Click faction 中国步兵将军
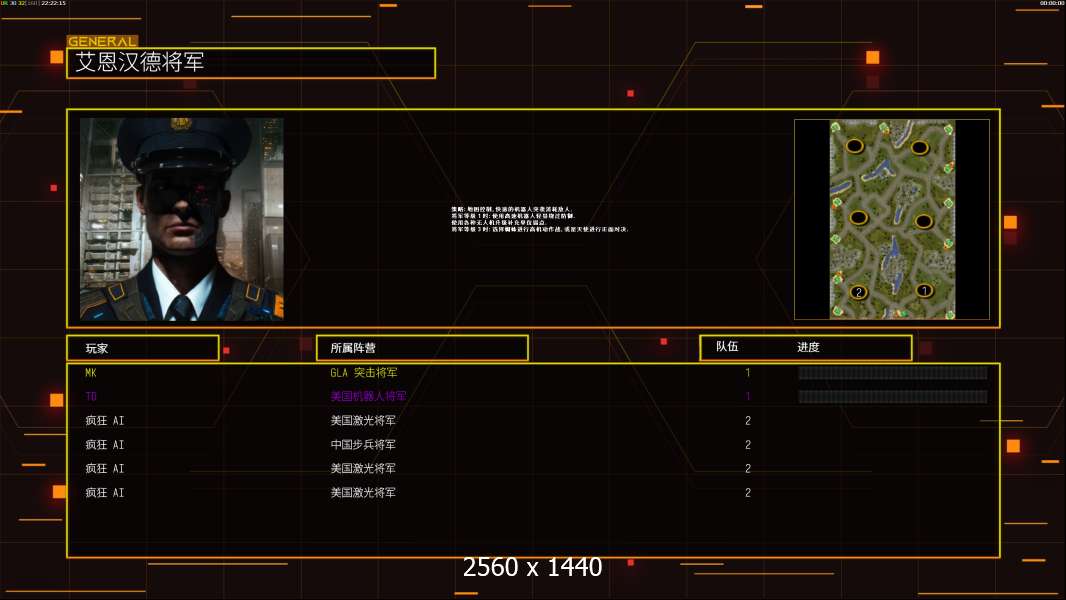Image resolution: width=1066 pixels, height=600 pixels. coord(363,444)
